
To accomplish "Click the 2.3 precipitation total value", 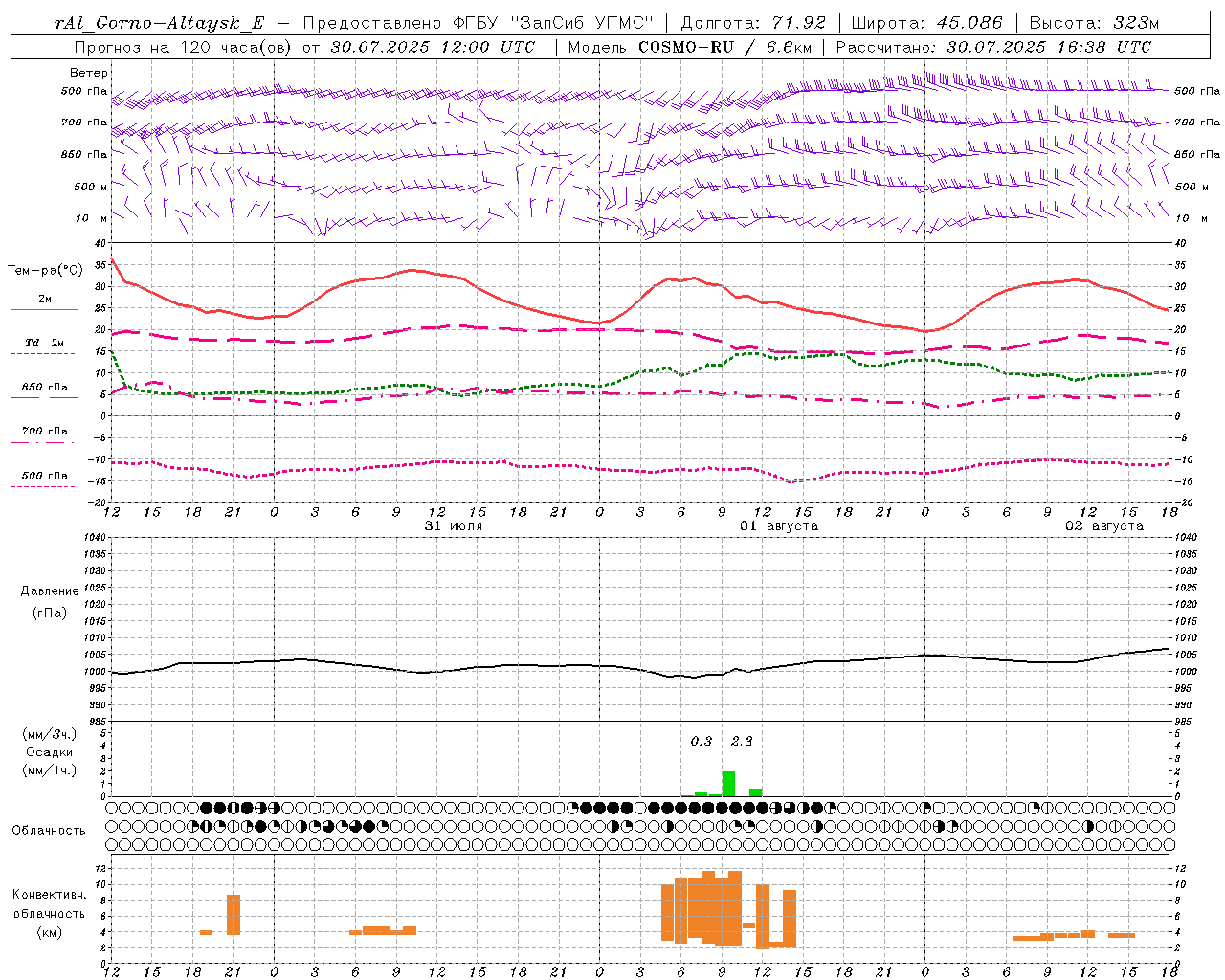I will [x=742, y=741].
